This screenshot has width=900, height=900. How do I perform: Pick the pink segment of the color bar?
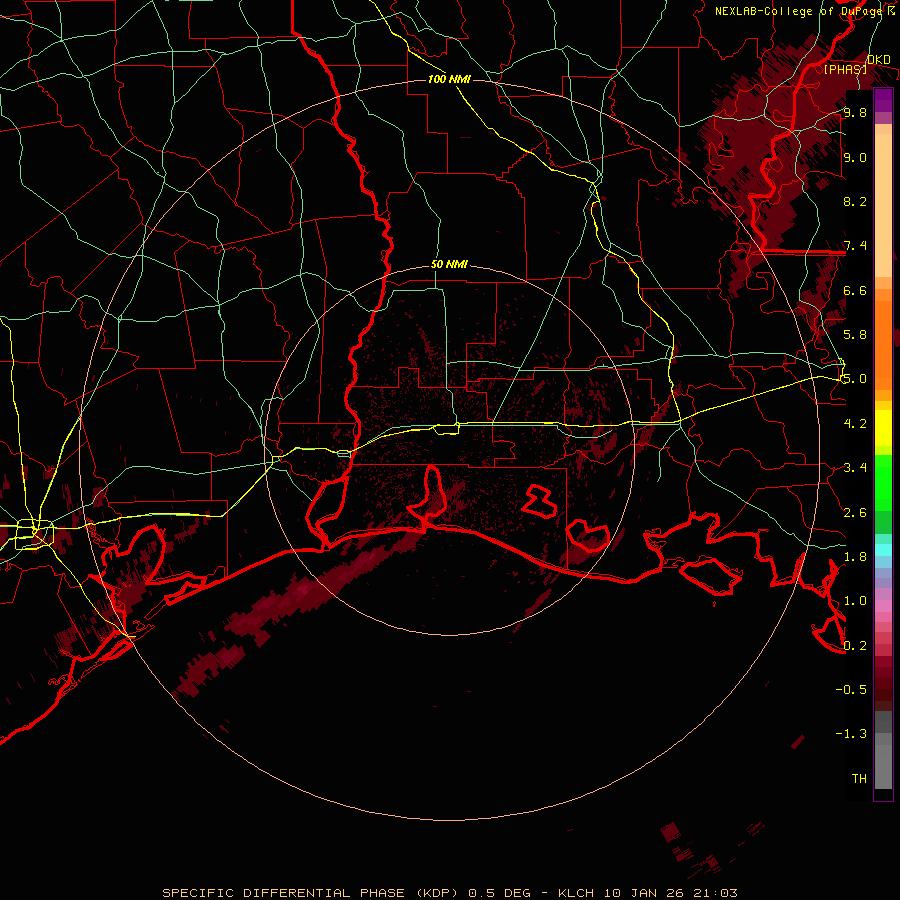pyautogui.click(x=883, y=606)
